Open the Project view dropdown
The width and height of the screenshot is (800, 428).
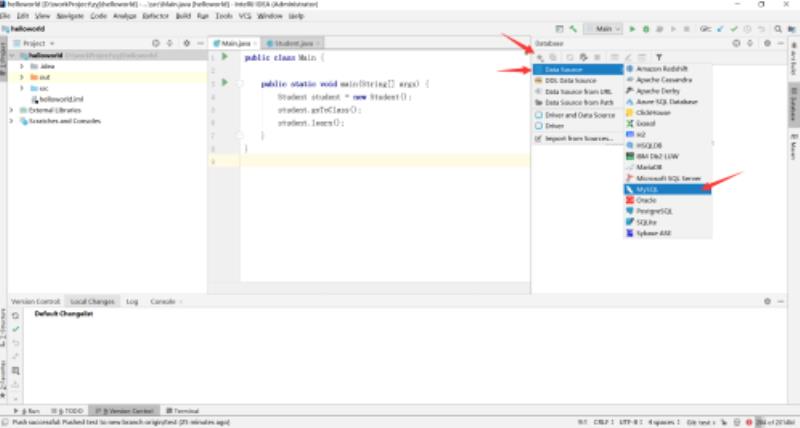[34, 43]
